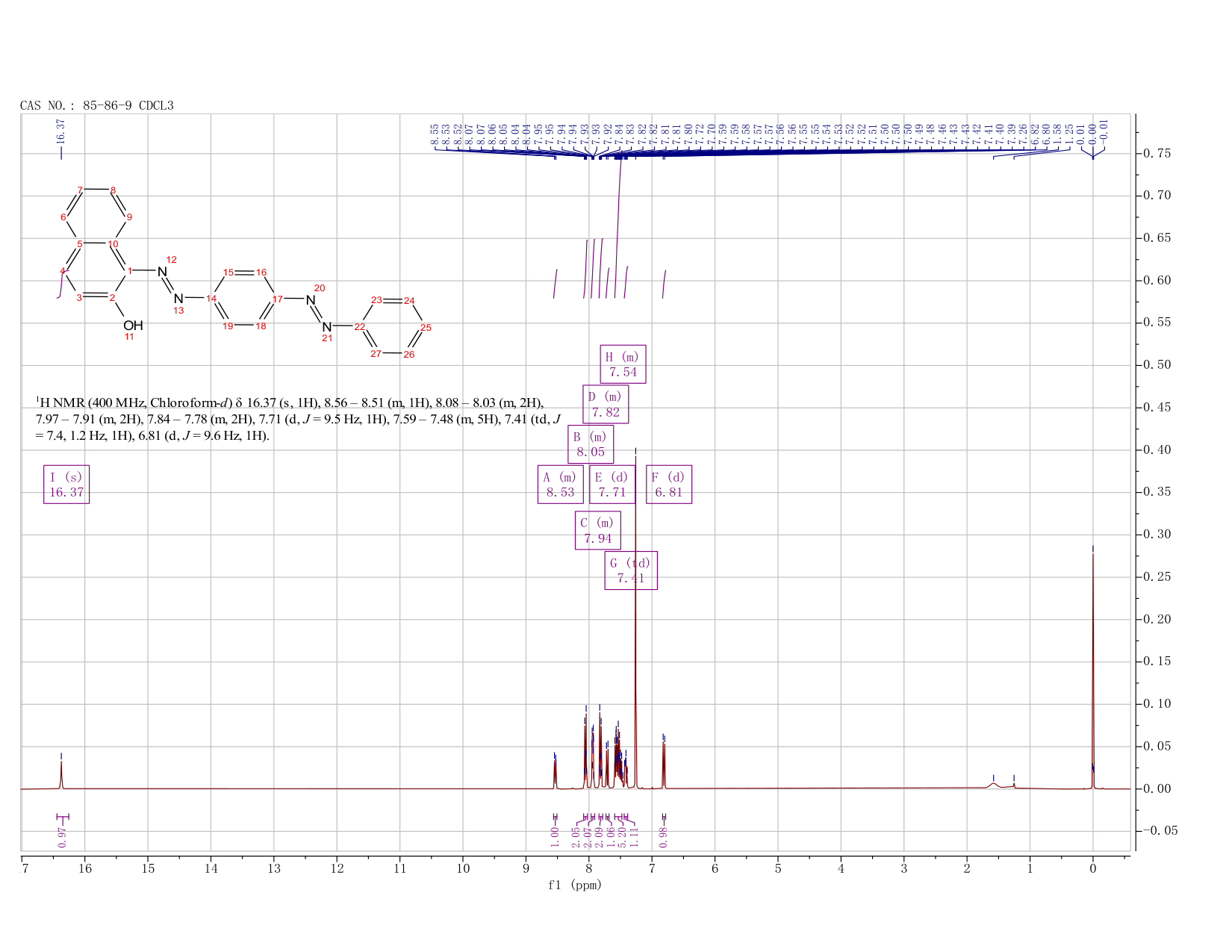Select the I (s) 16.37 multiplet box

(x=66, y=485)
